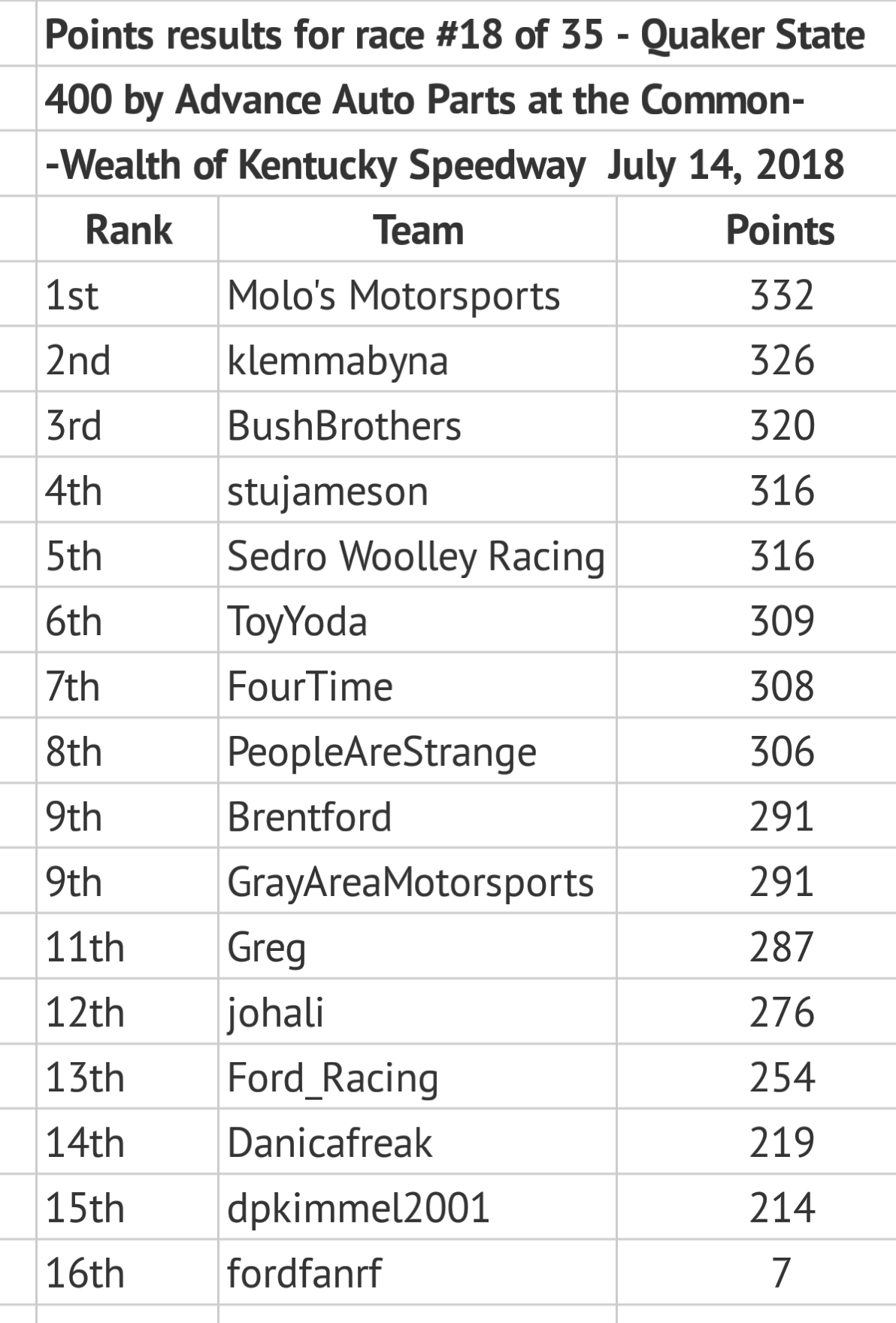The height and width of the screenshot is (1323, 896).
Task: Click the Ford_Racing team cell
Action: tap(332, 1079)
